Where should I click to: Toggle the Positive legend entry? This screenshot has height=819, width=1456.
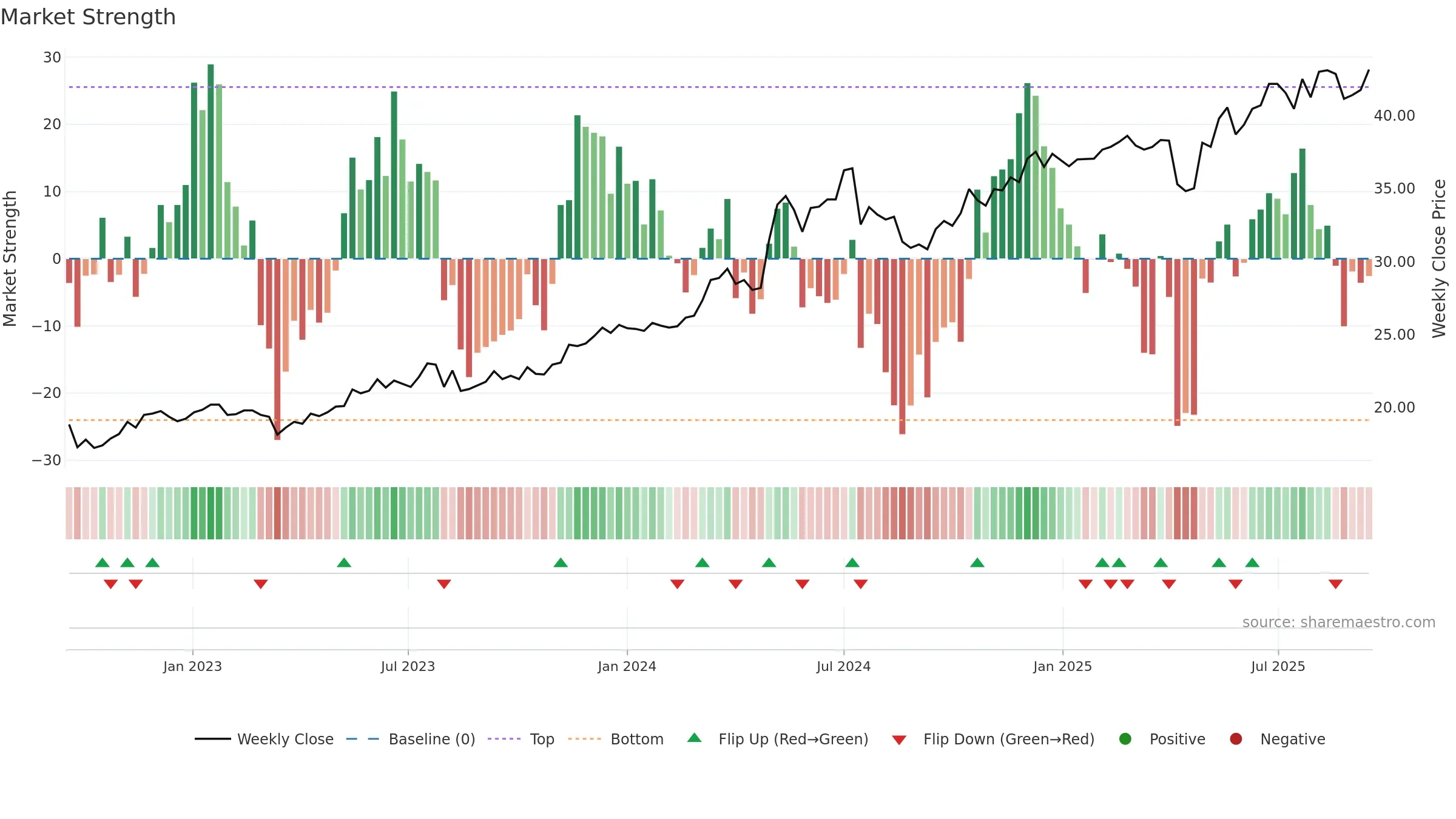point(1162,739)
